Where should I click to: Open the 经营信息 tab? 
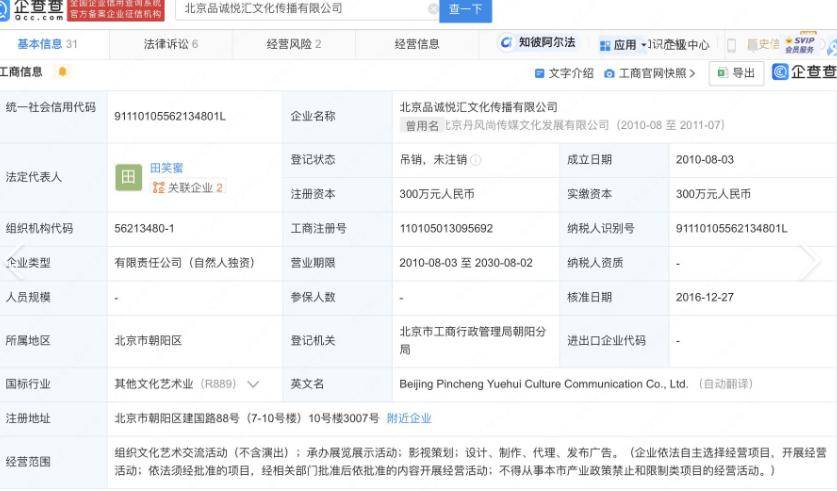(417, 44)
